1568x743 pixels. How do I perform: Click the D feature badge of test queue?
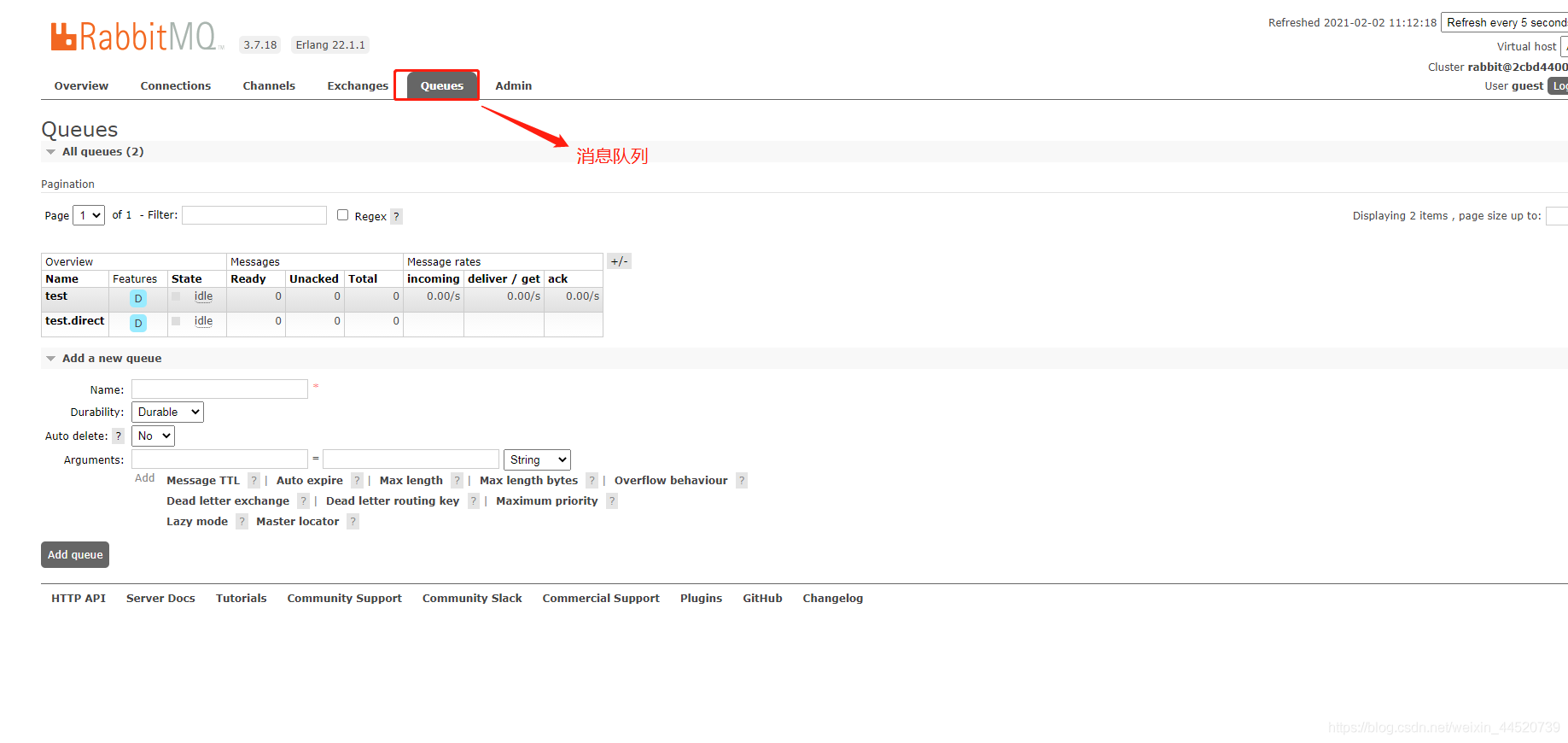click(x=137, y=298)
